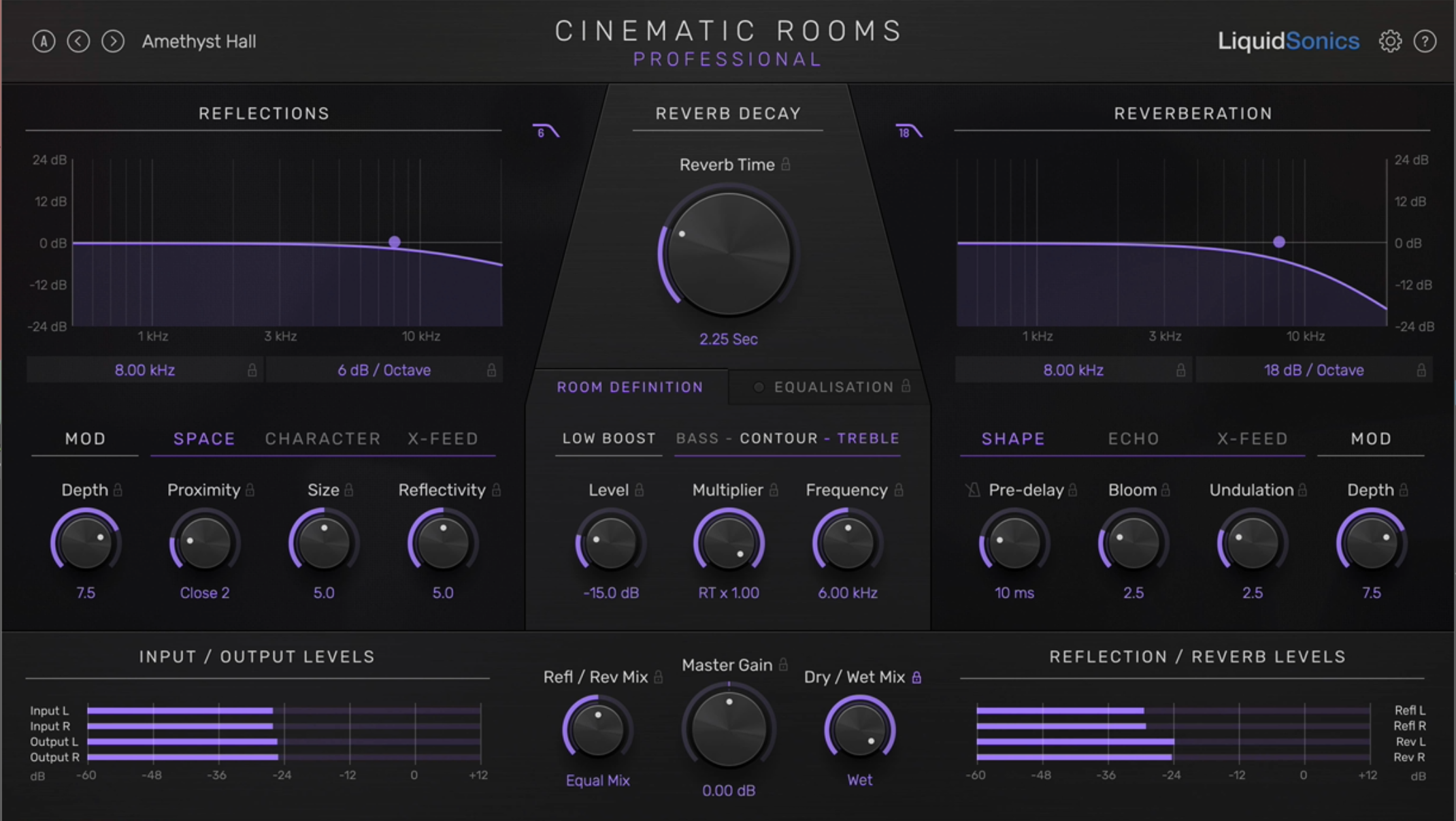Go to previous preset with left arrow icon
Viewport: 1456px width, 821px height.
(x=80, y=41)
